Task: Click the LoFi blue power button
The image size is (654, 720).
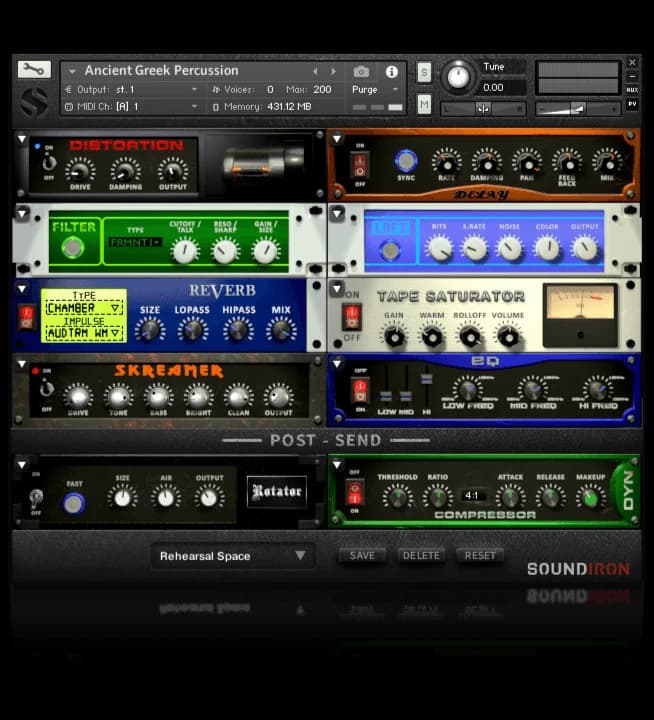Action: (x=391, y=250)
